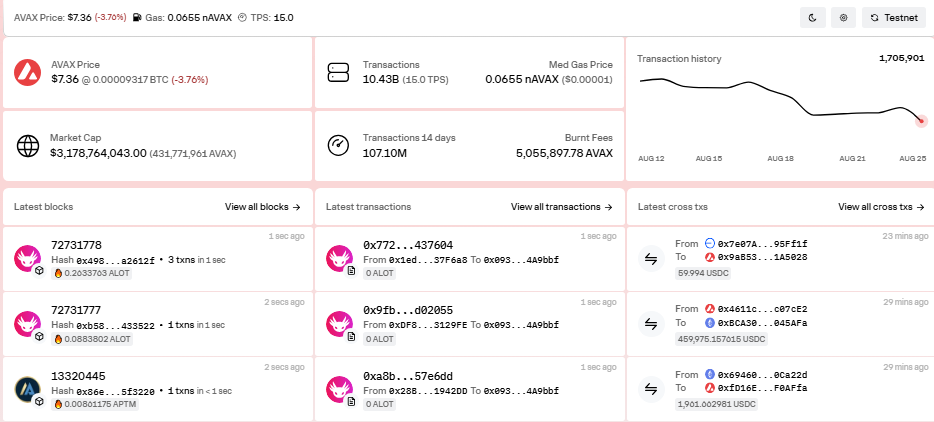Click the 59.994 USDC amount badge

pos(703,273)
